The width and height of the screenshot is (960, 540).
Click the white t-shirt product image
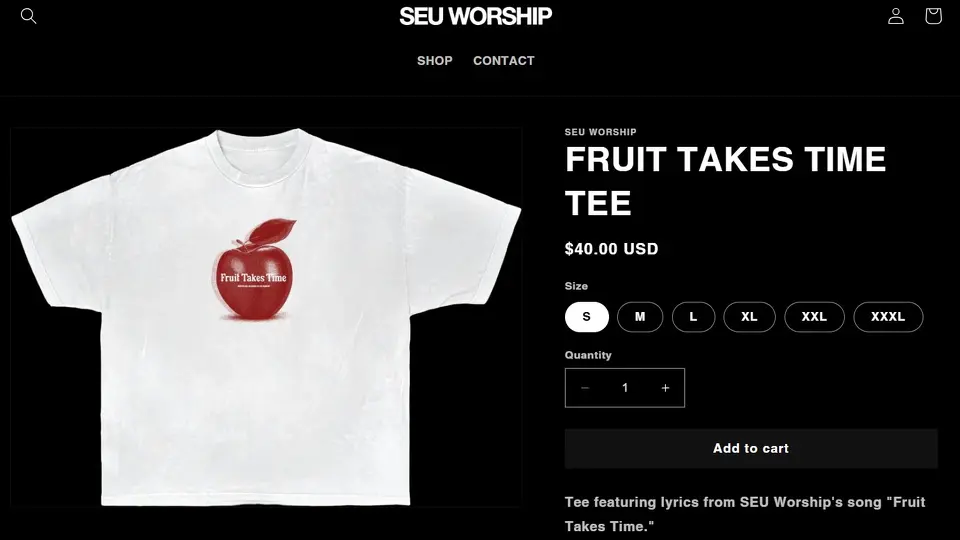pyautogui.click(x=266, y=317)
